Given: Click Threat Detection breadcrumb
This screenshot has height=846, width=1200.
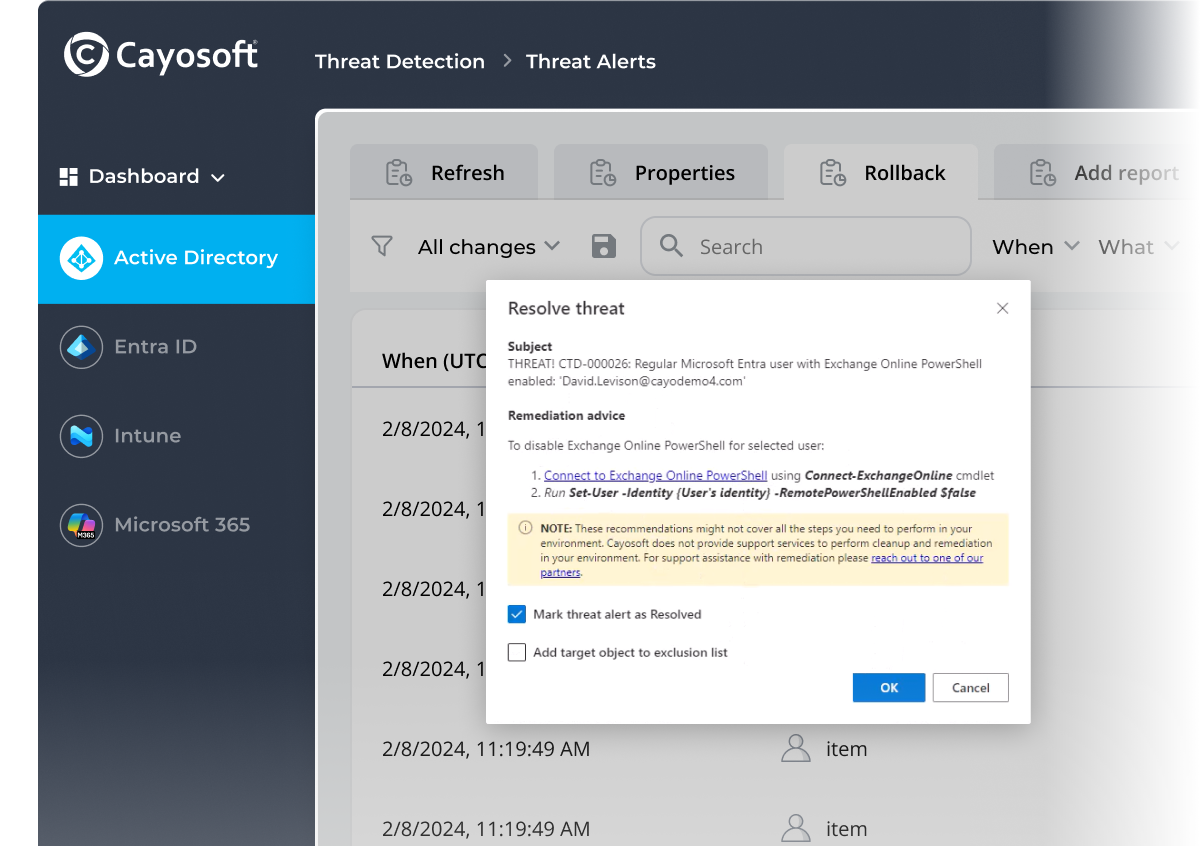Looking at the screenshot, I should coord(400,62).
